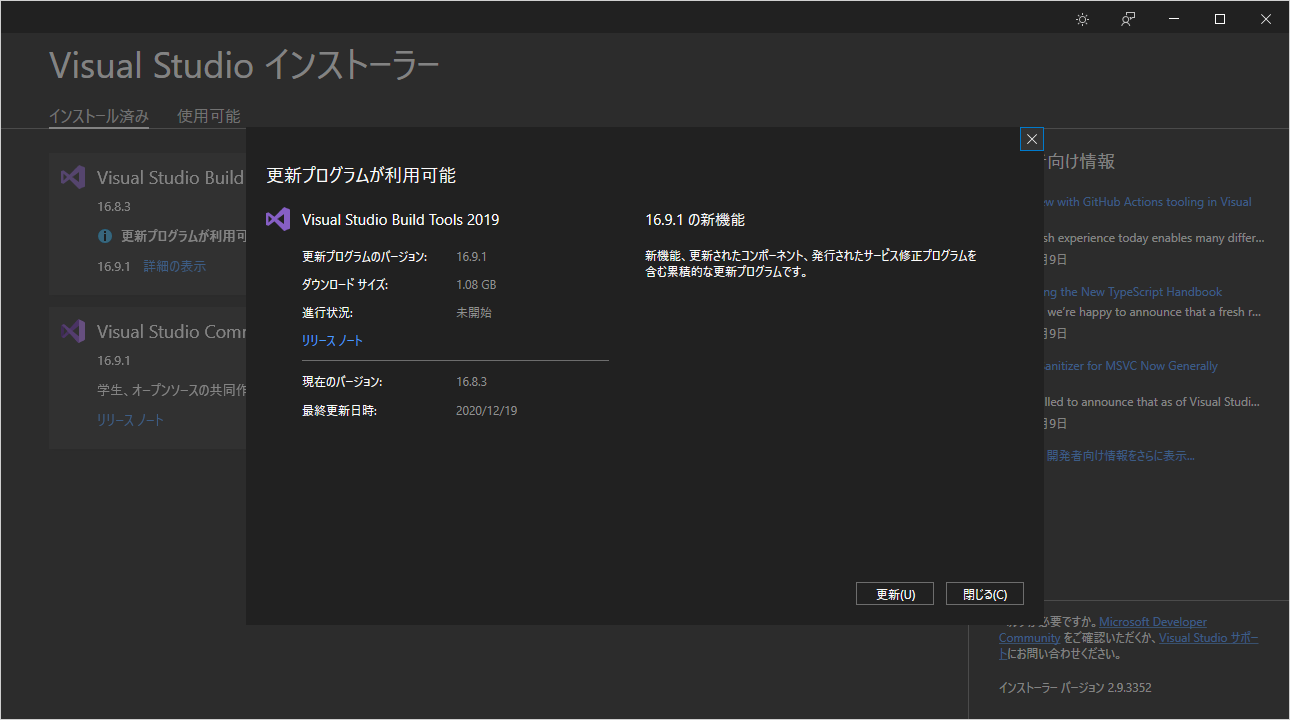Image resolution: width=1290 pixels, height=720 pixels.
Task: Open リリース ノート link in the dialog
Action: (x=332, y=341)
